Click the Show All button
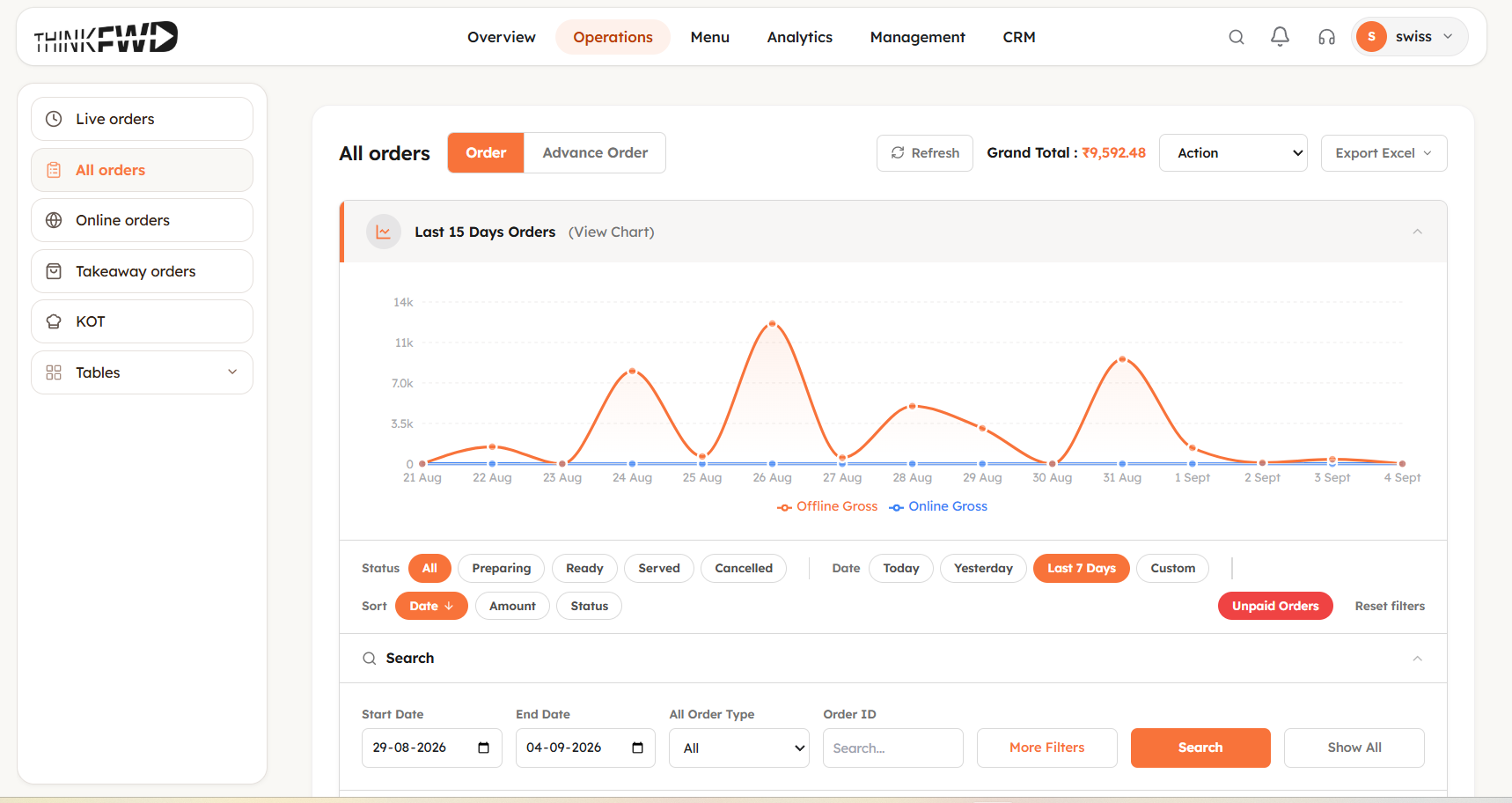 [x=1354, y=748]
